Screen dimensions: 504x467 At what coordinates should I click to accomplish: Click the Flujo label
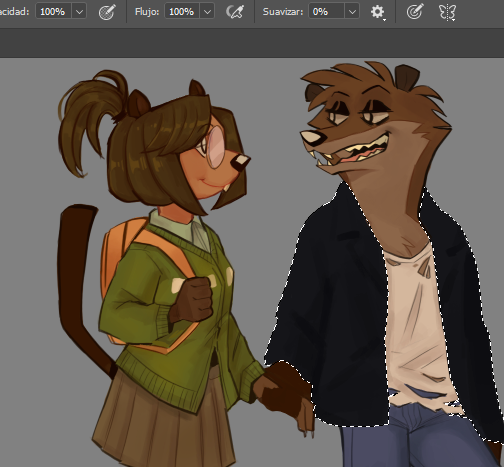(147, 12)
